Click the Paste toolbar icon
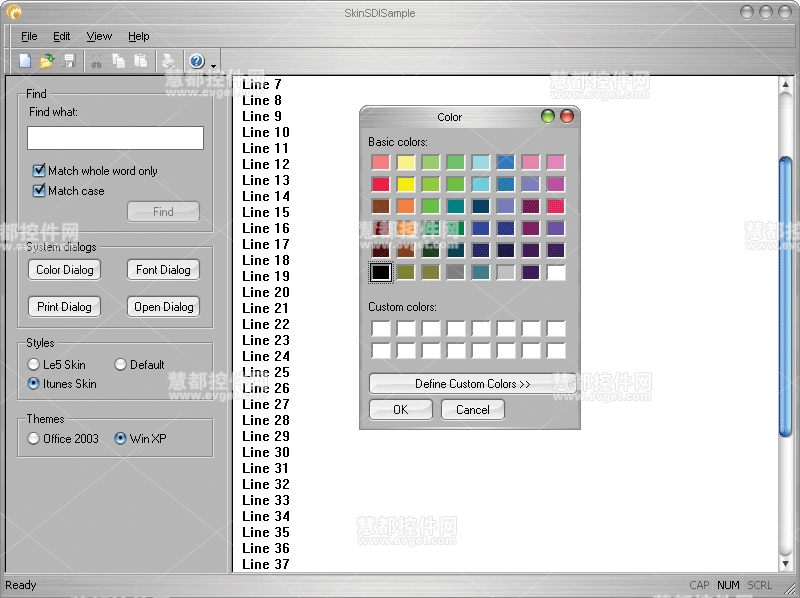This screenshot has height=598, width=800. coord(140,61)
